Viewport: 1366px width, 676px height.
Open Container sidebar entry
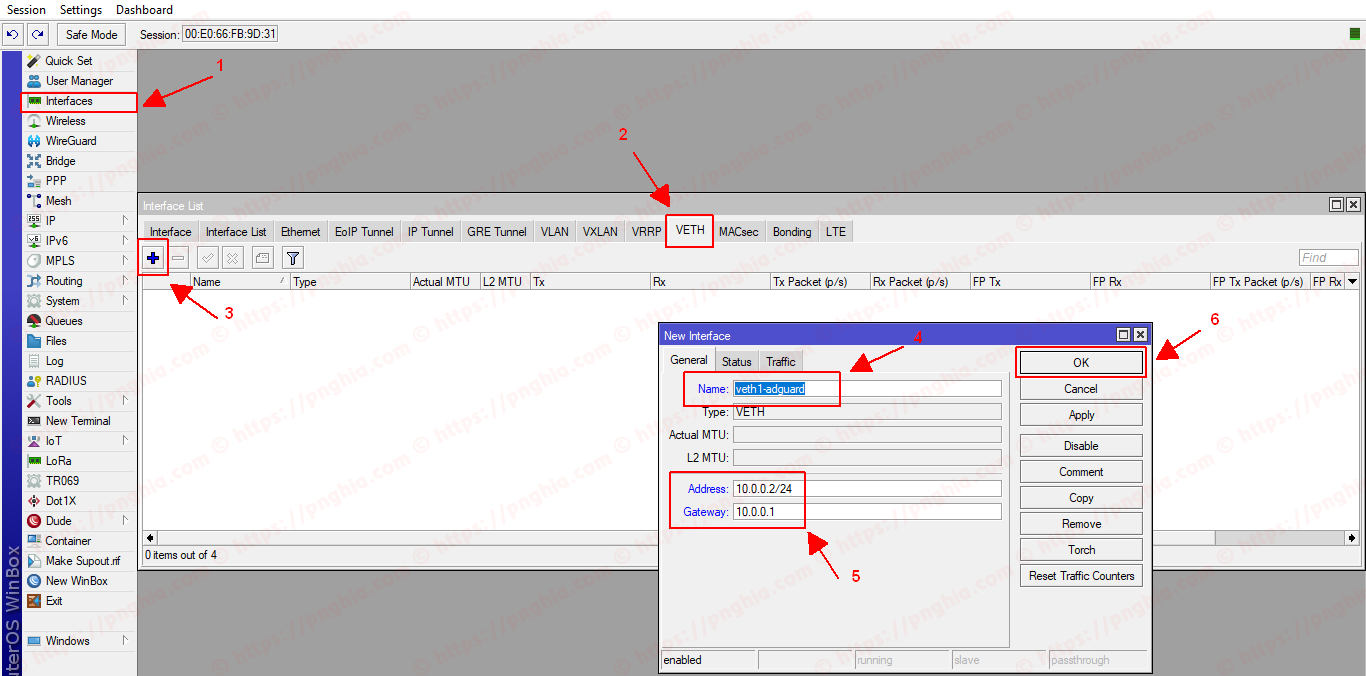point(68,541)
